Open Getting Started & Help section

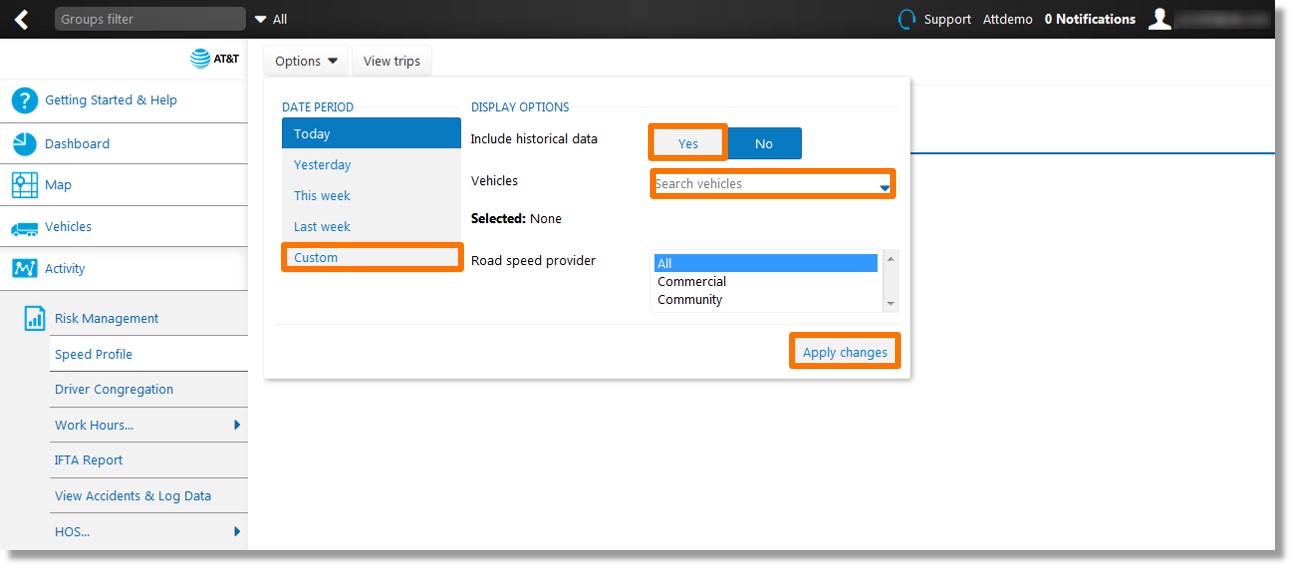(111, 100)
